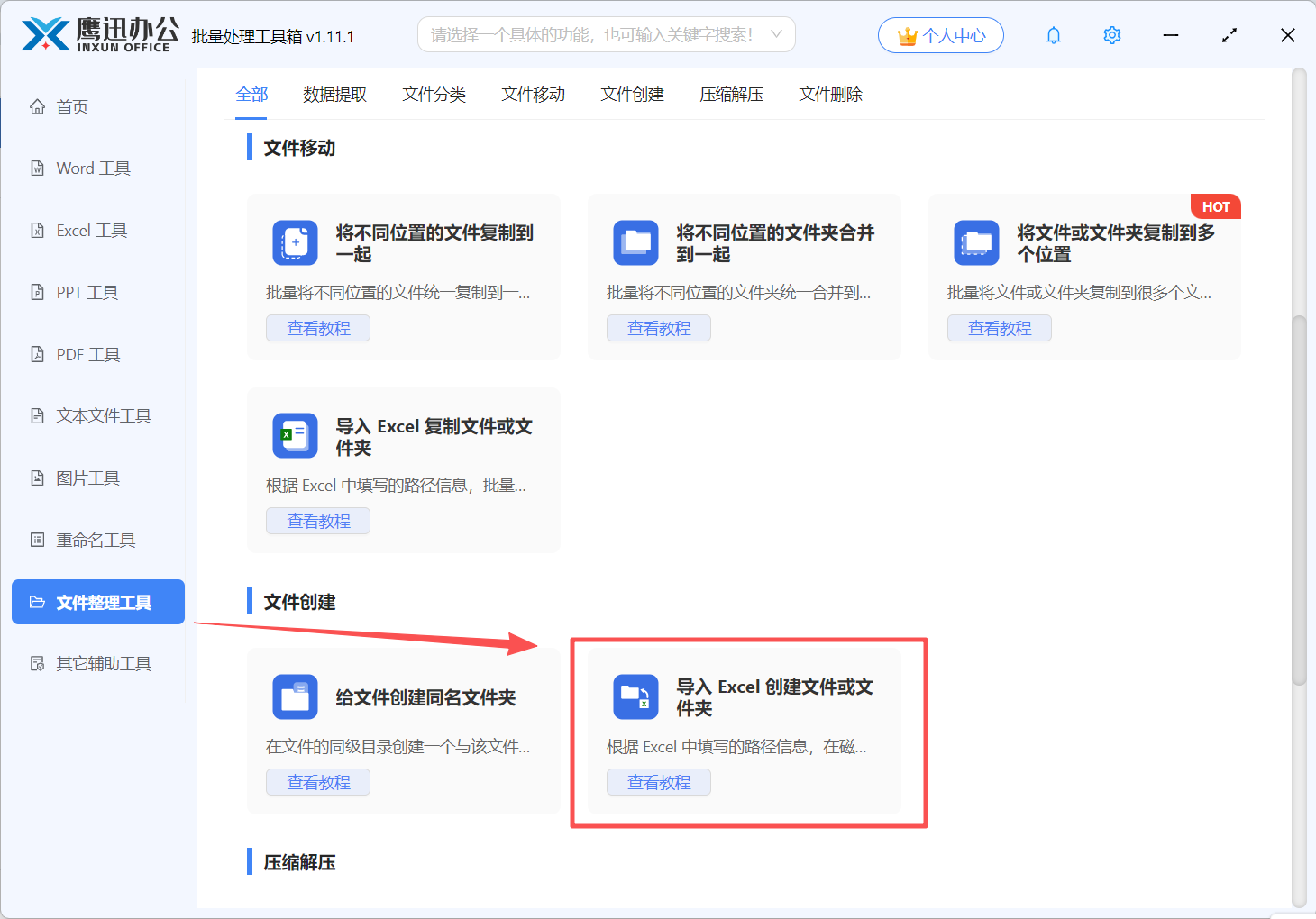Expand the function search dropdown arrow

point(776,34)
